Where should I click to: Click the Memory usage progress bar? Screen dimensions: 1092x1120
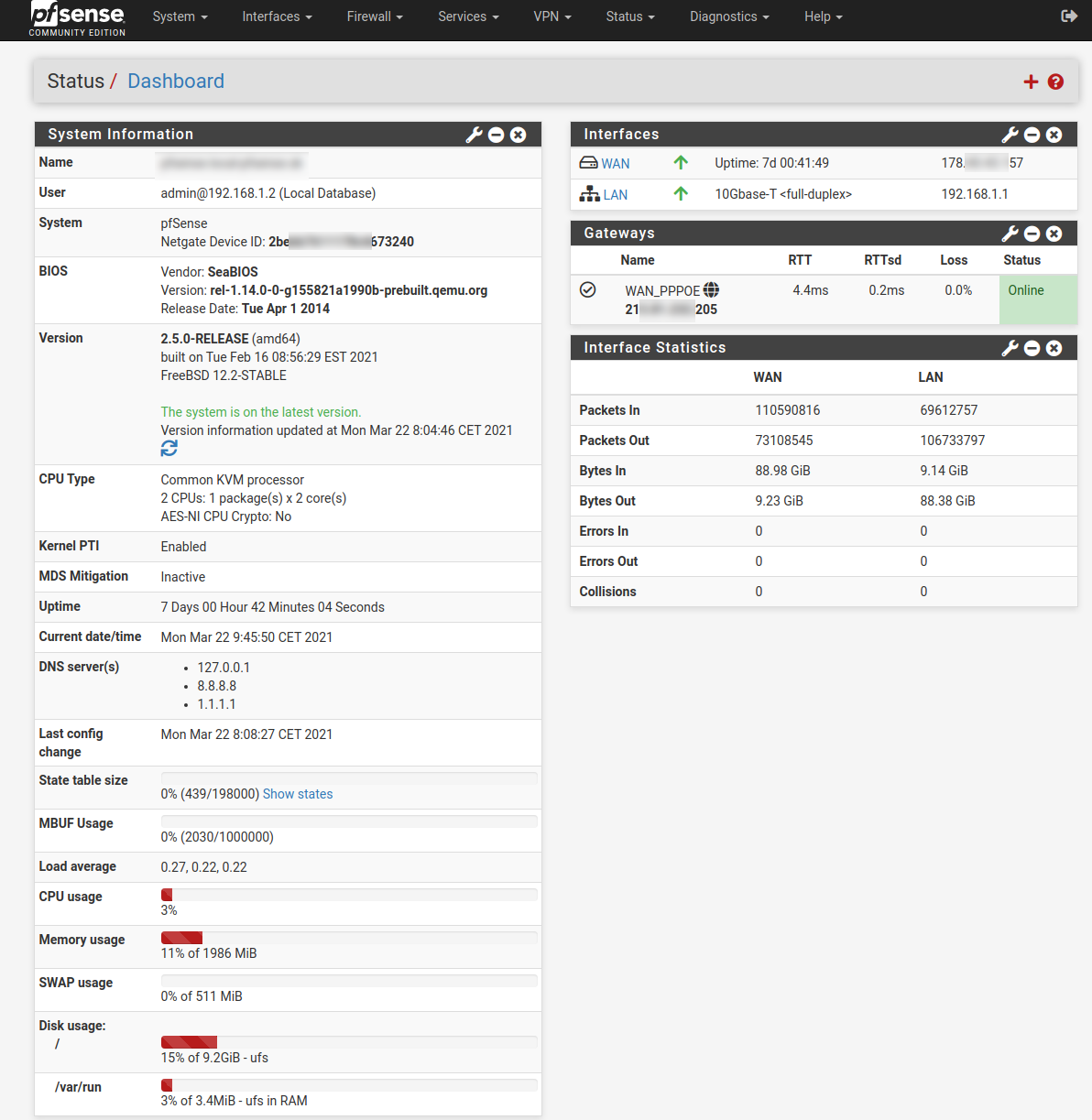[x=348, y=938]
